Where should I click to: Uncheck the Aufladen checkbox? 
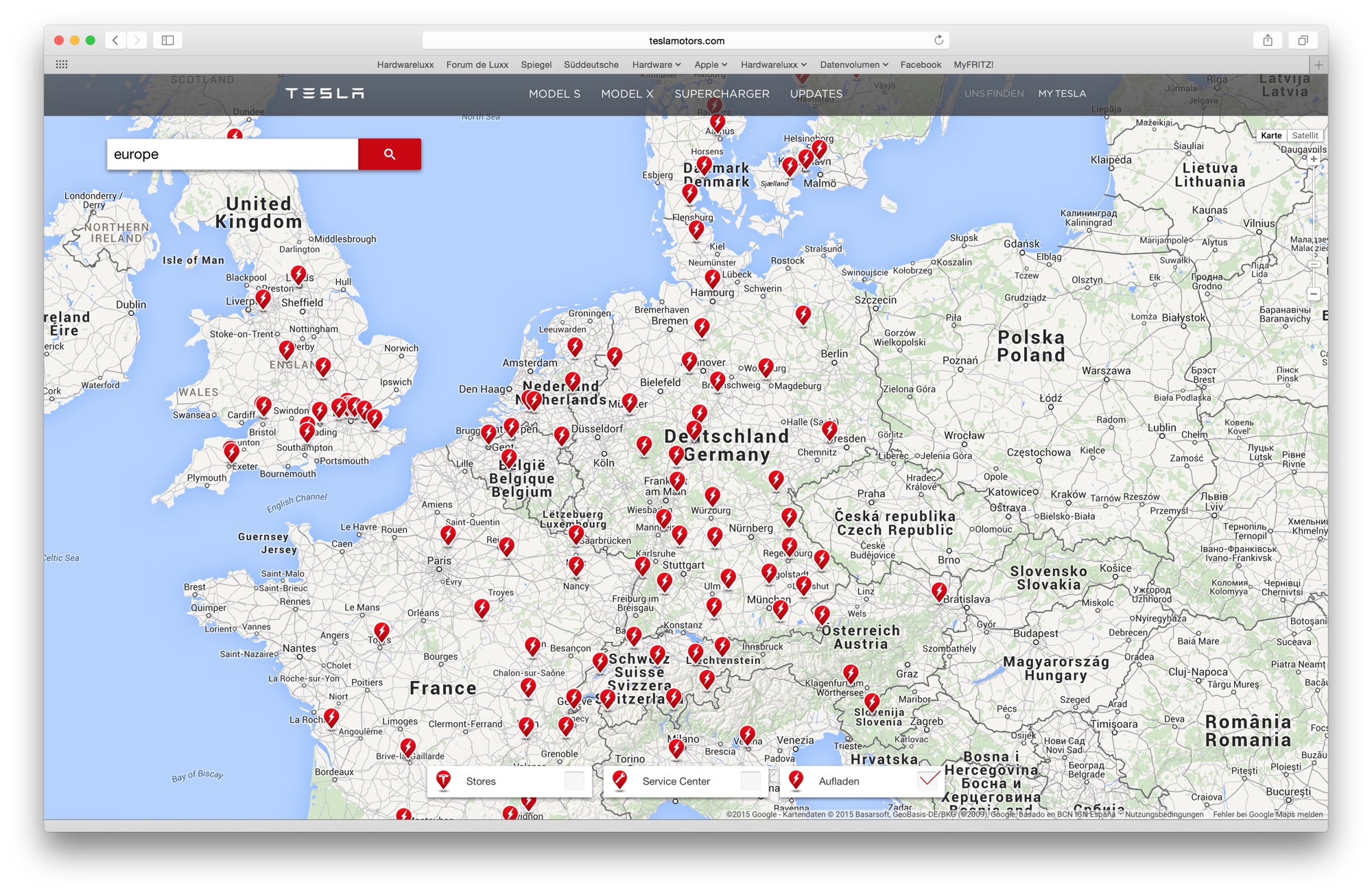point(927,780)
